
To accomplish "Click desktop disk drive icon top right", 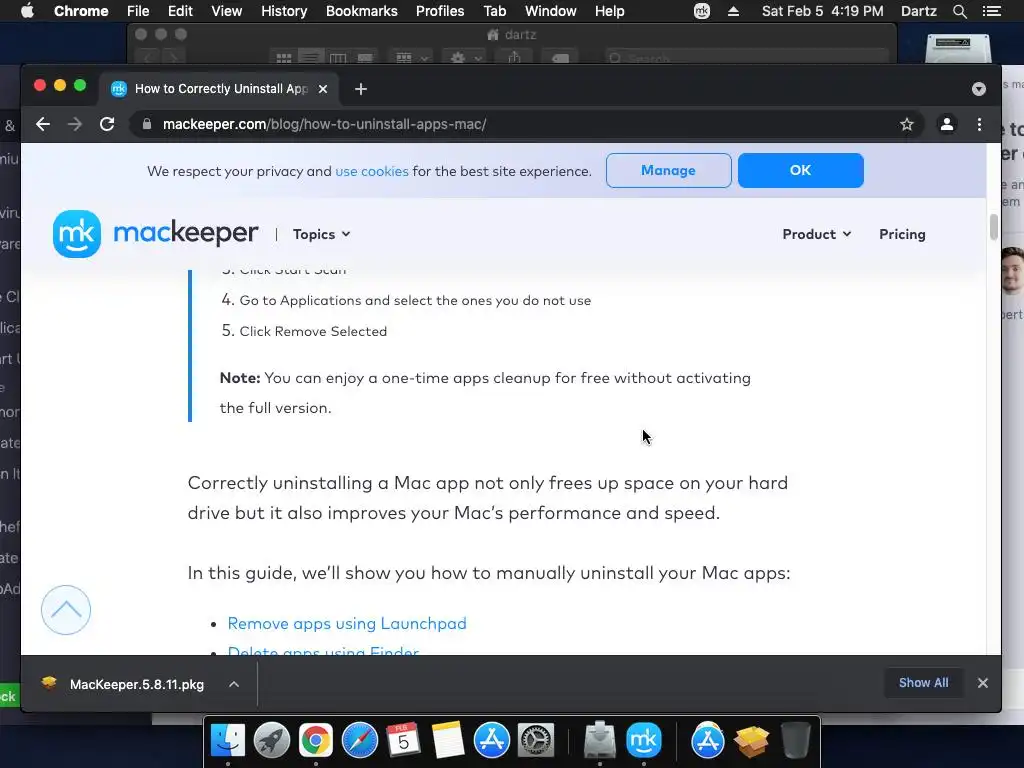I will click(958, 49).
